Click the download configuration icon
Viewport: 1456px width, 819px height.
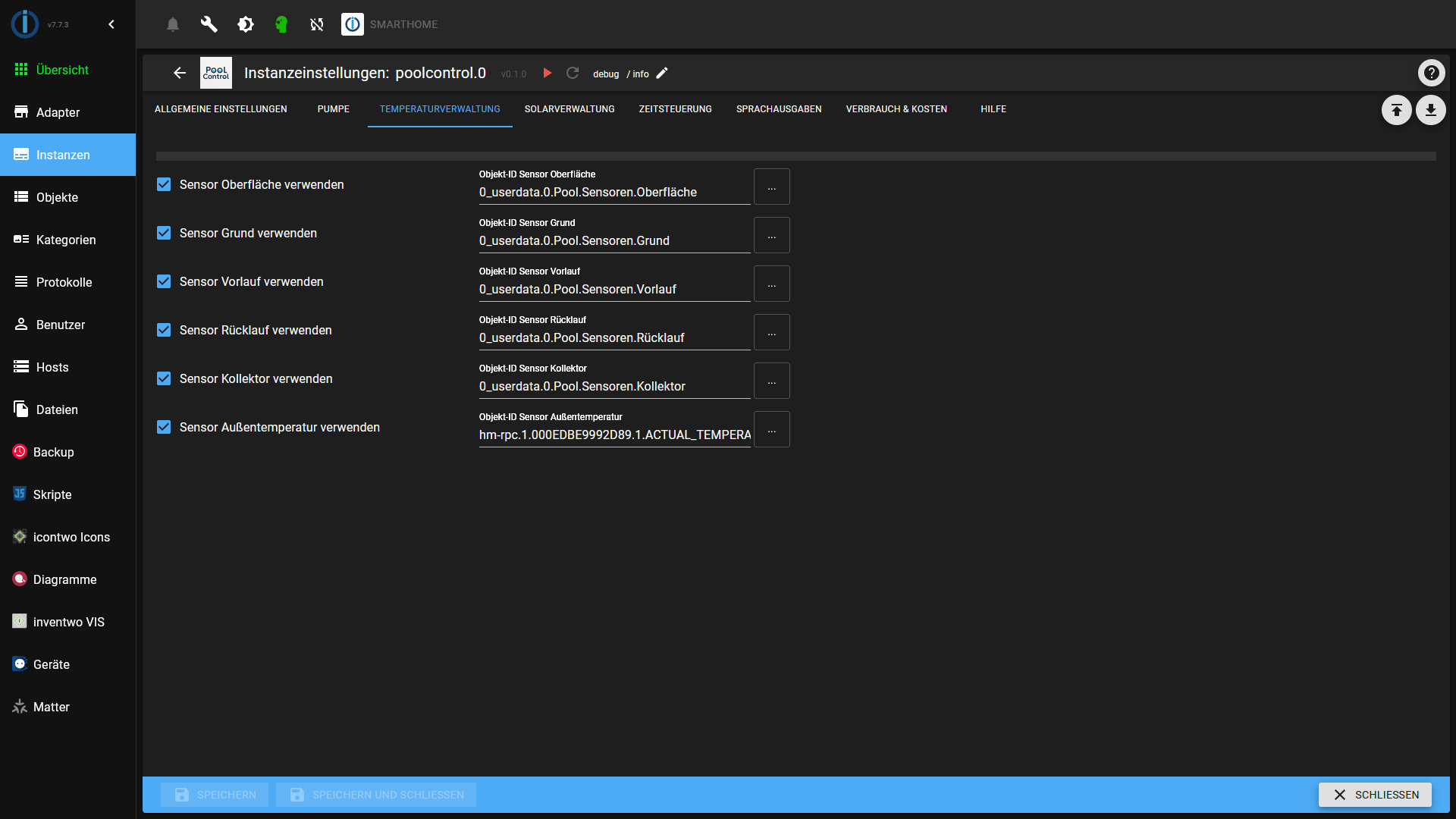(x=1430, y=110)
